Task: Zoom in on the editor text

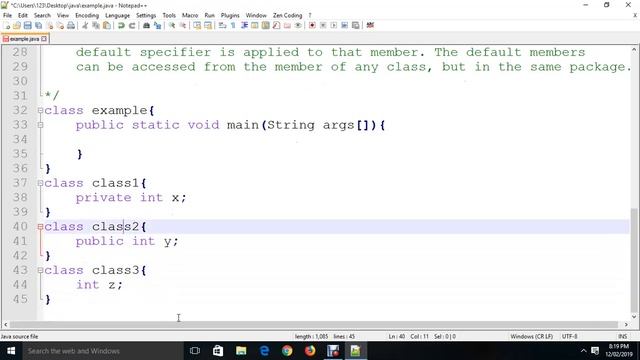Action: point(171,25)
